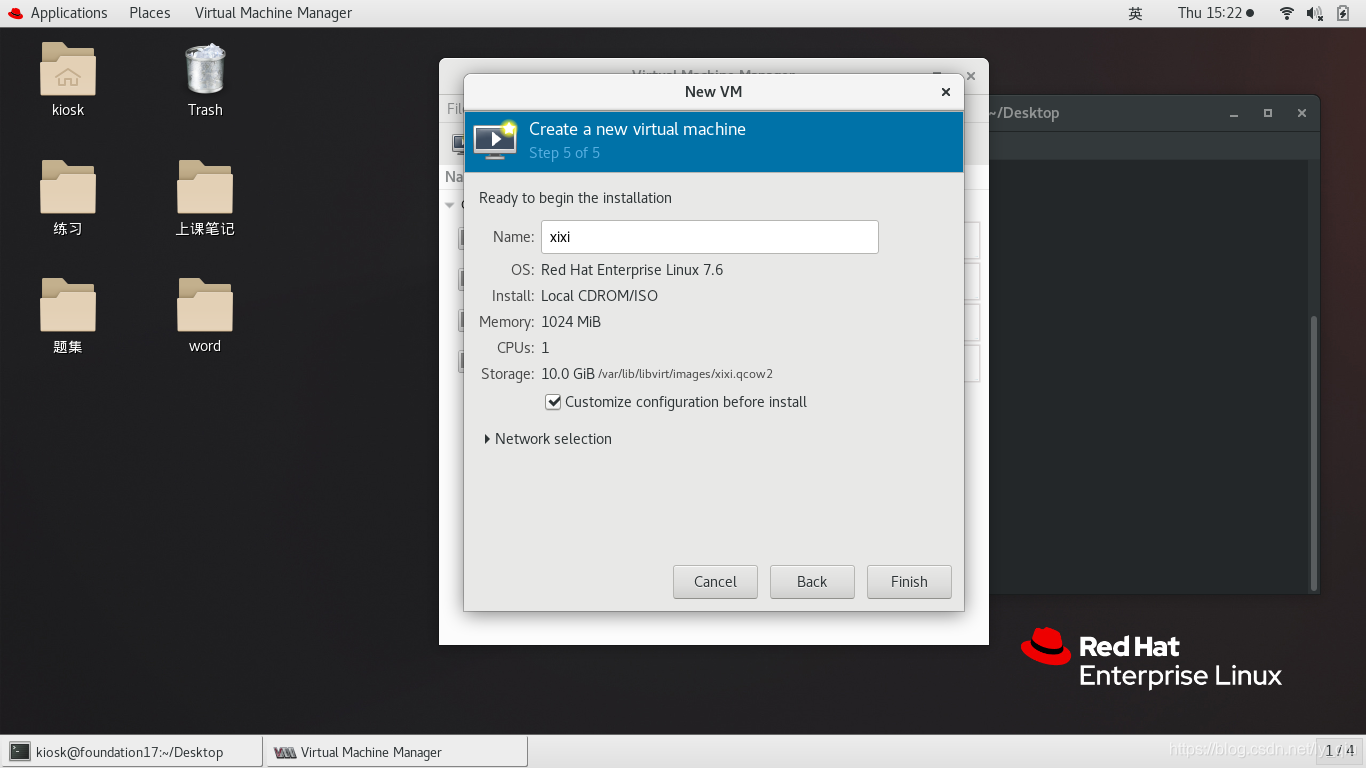Close the New VM dialog

pyautogui.click(x=946, y=92)
